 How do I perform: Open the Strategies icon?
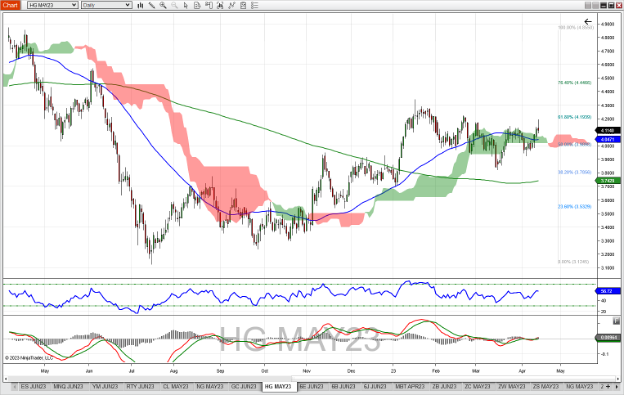[x=243, y=5]
